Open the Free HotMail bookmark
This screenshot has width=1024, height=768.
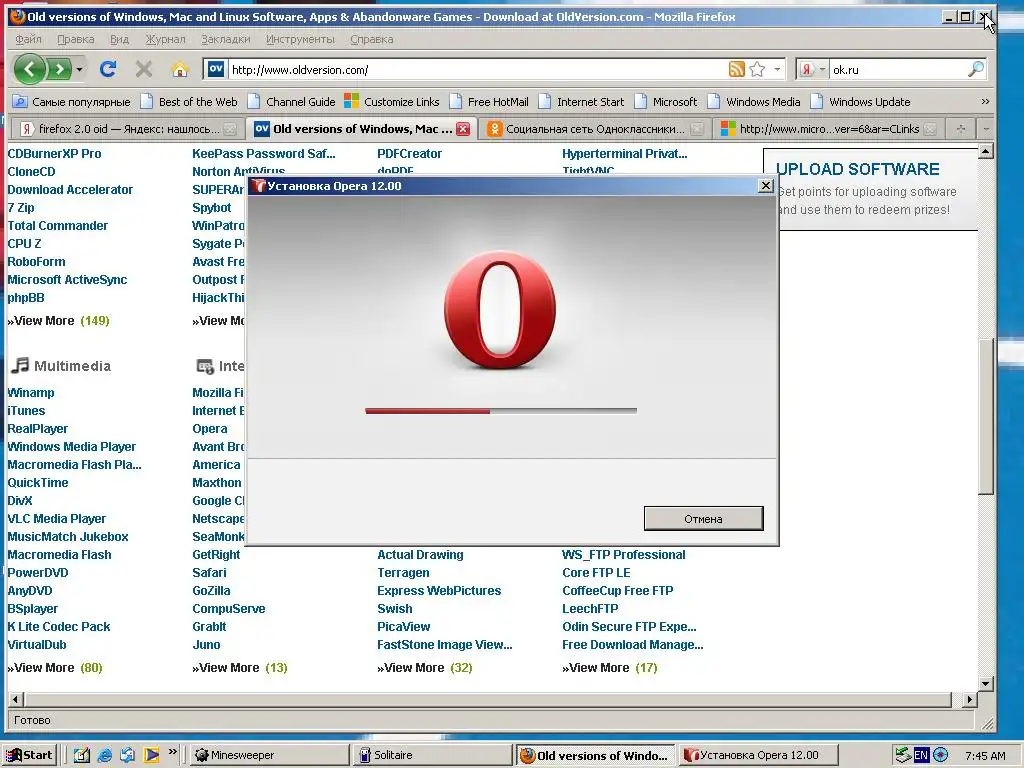pyautogui.click(x=489, y=102)
